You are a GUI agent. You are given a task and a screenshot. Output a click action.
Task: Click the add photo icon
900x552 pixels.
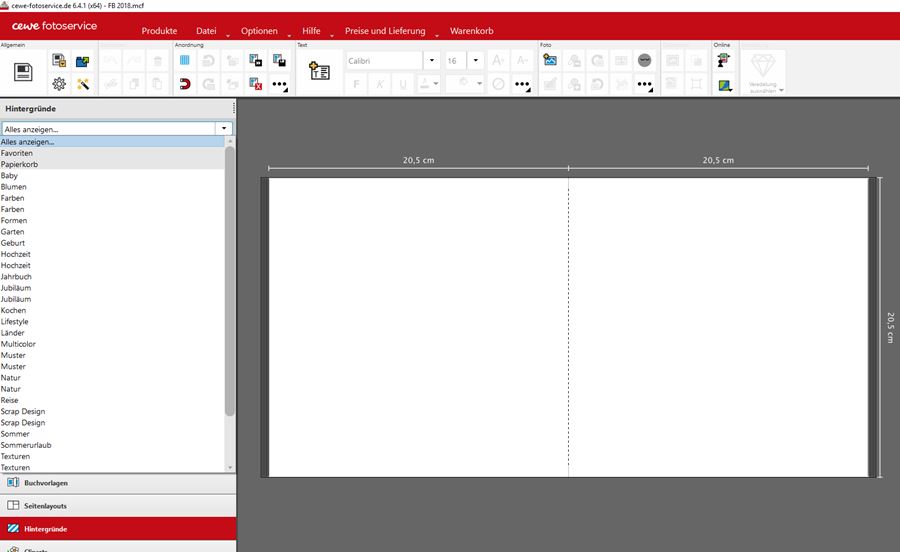[x=550, y=60]
